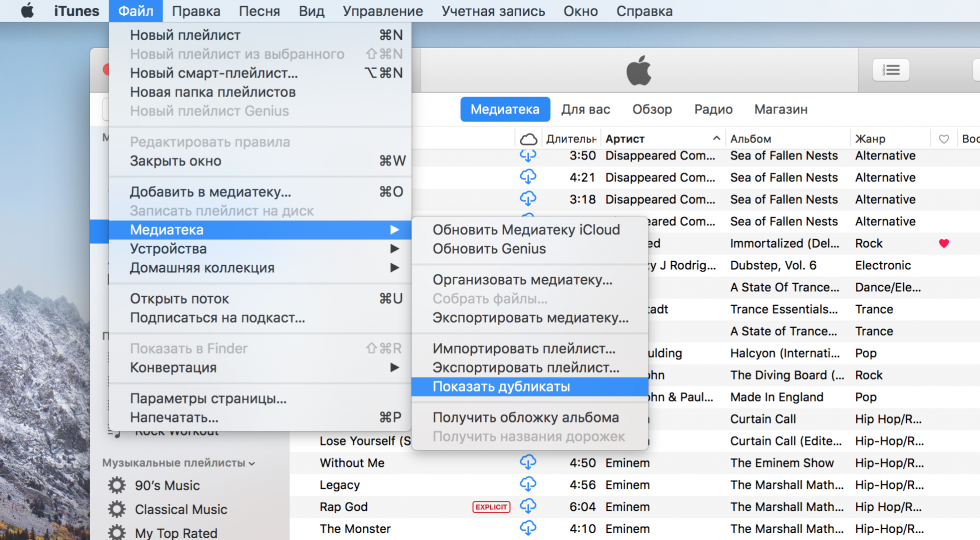Viewport: 980px width, 540px height.
Task: Open the iTunes application menu
Action: coord(76,11)
